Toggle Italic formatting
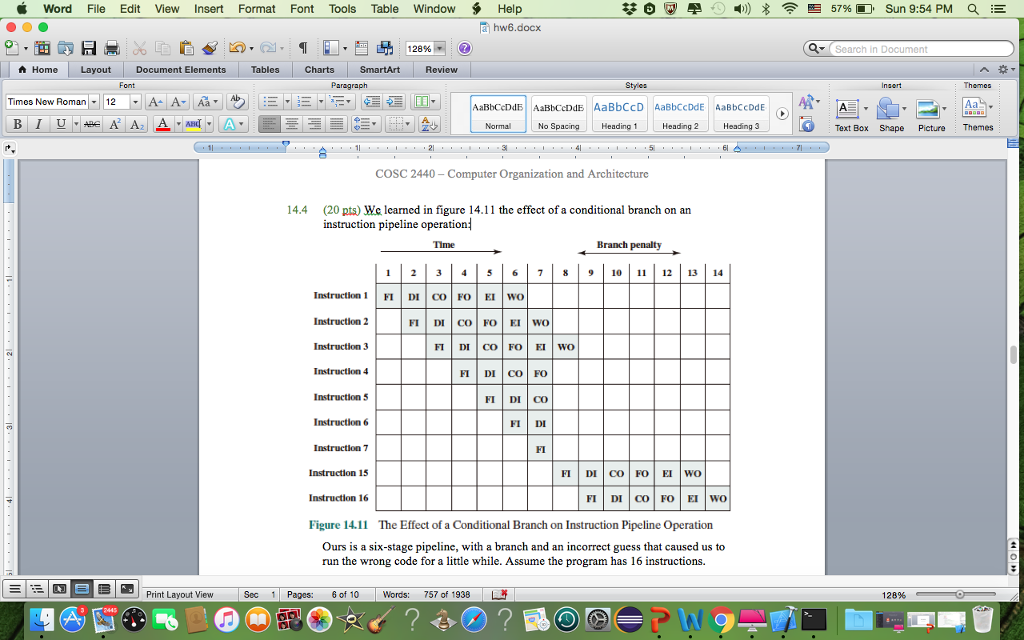The height and width of the screenshot is (640, 1024). click(x=38, y=122)
